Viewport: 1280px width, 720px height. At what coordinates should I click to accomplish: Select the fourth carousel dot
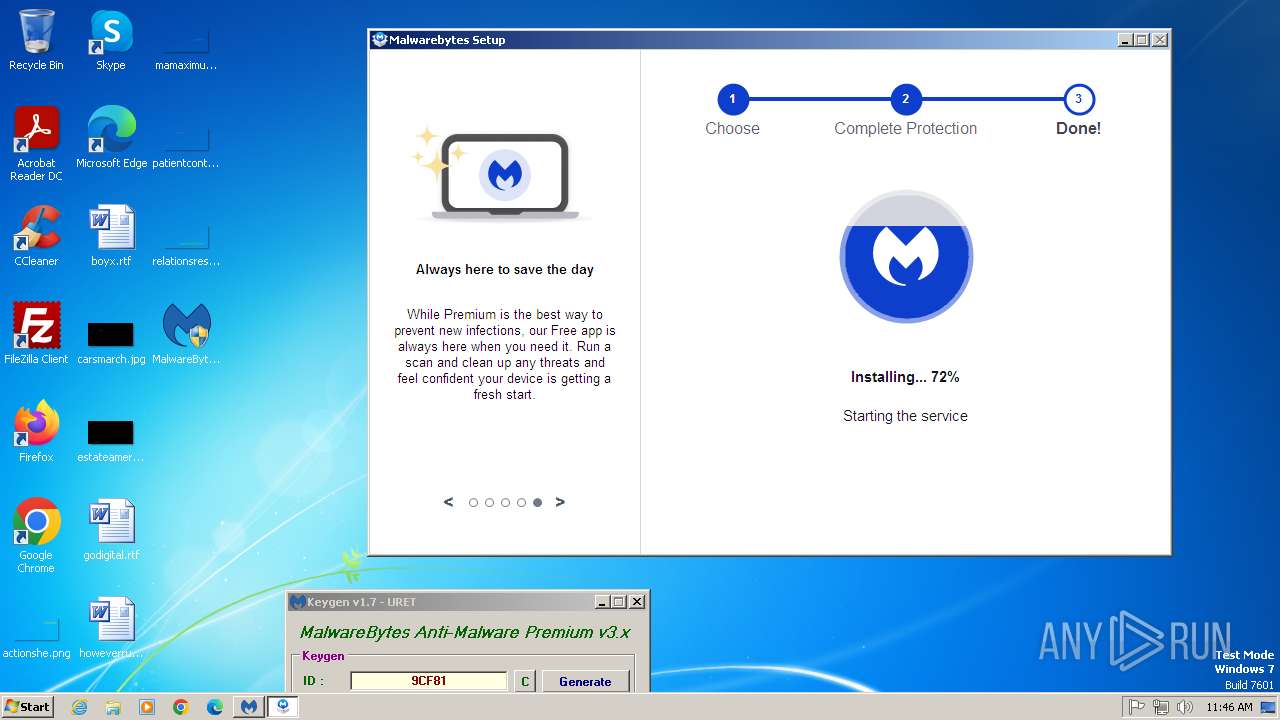pos(521,503)
